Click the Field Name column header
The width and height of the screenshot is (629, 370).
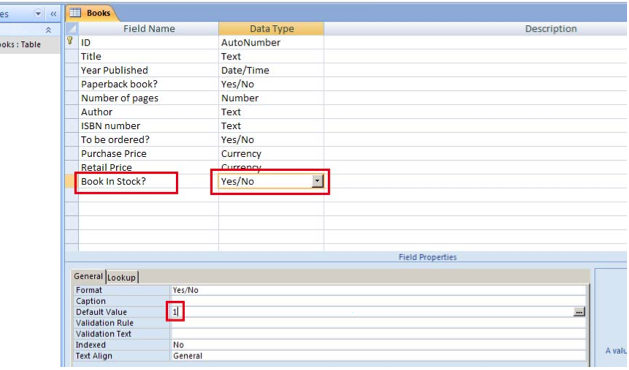tap(149, 29)
